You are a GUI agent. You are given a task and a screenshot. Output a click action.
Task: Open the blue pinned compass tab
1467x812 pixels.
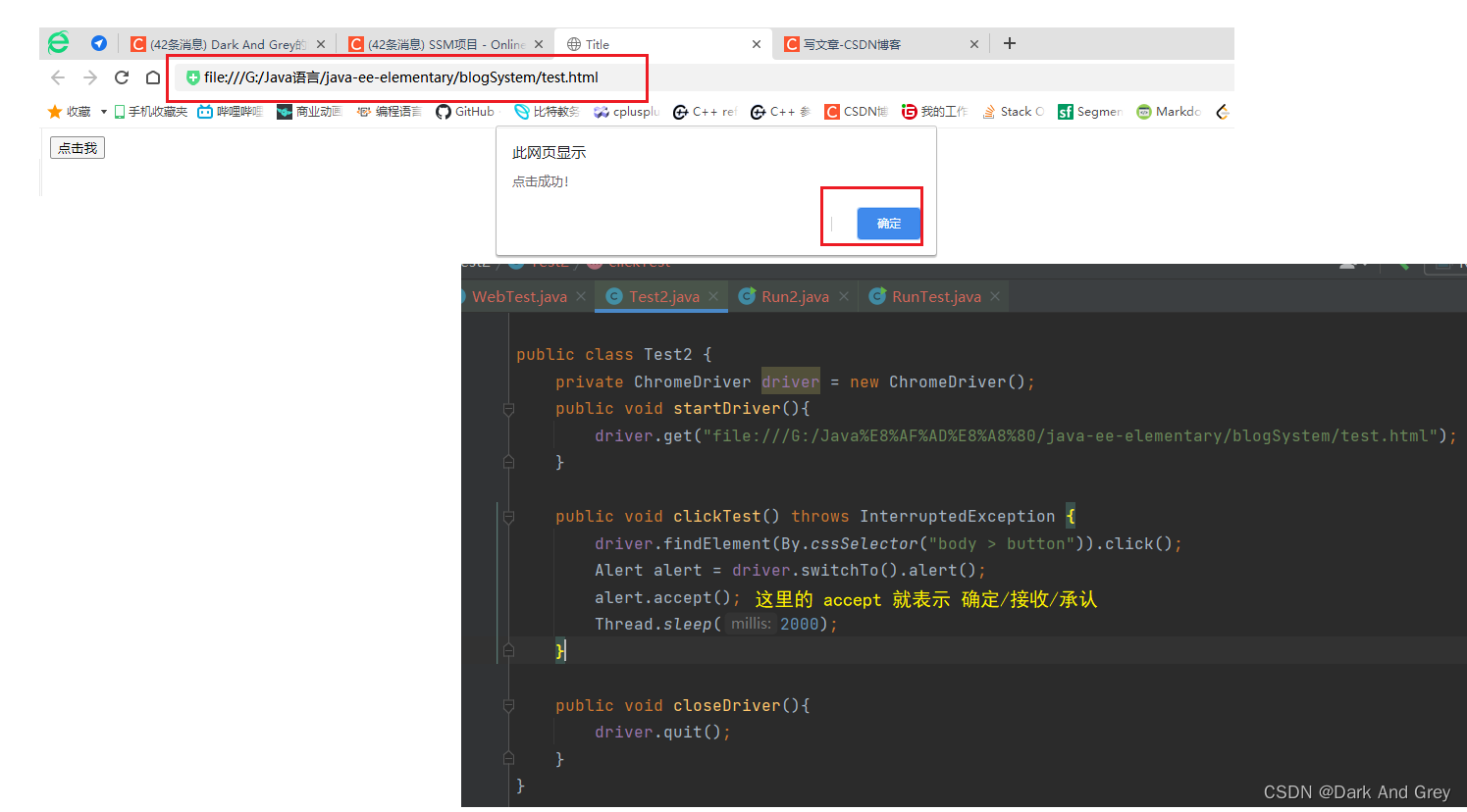pos(99,43)
